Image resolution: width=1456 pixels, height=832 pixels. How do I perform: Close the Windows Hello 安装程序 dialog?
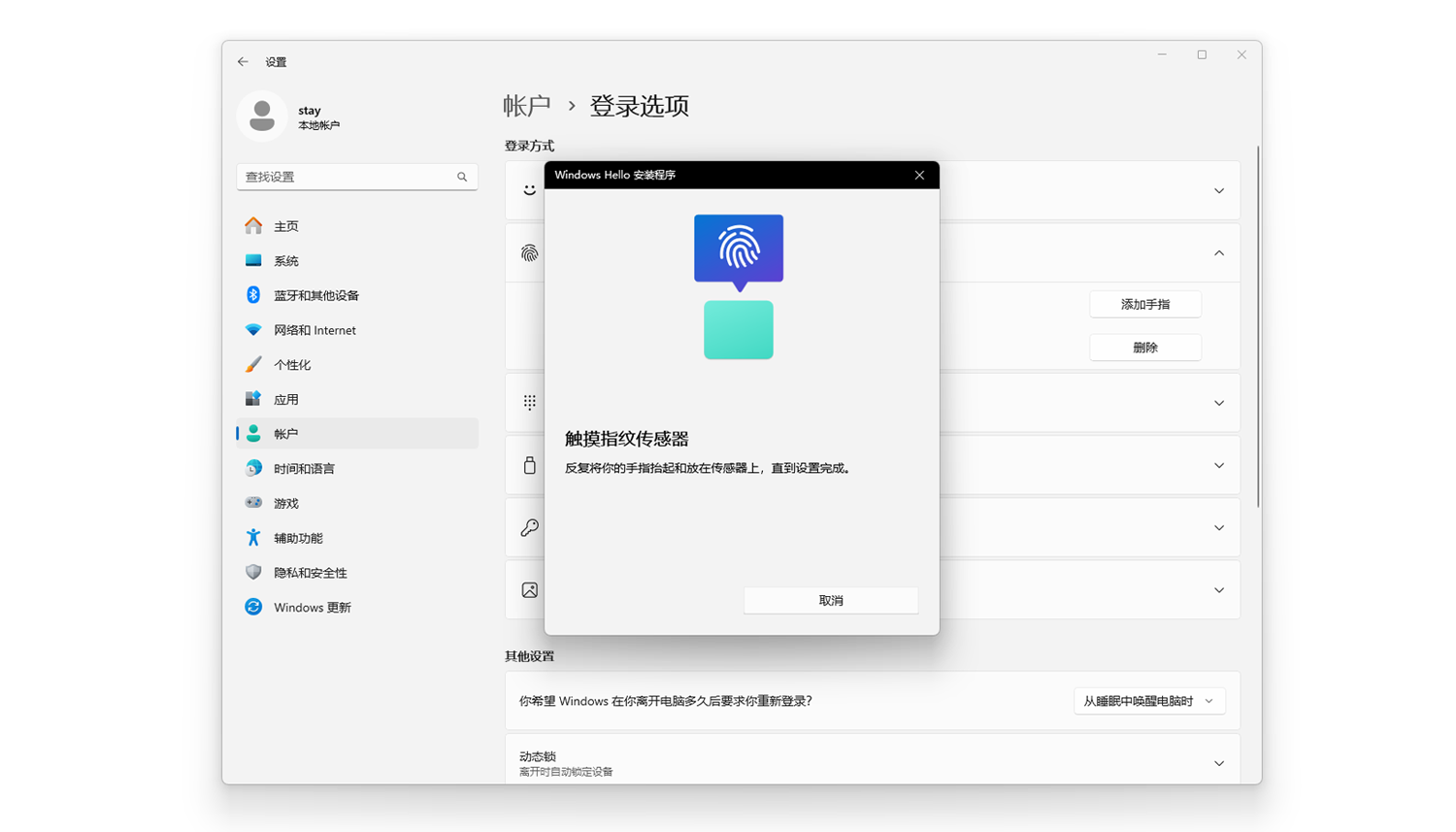[x=919, y=175]
